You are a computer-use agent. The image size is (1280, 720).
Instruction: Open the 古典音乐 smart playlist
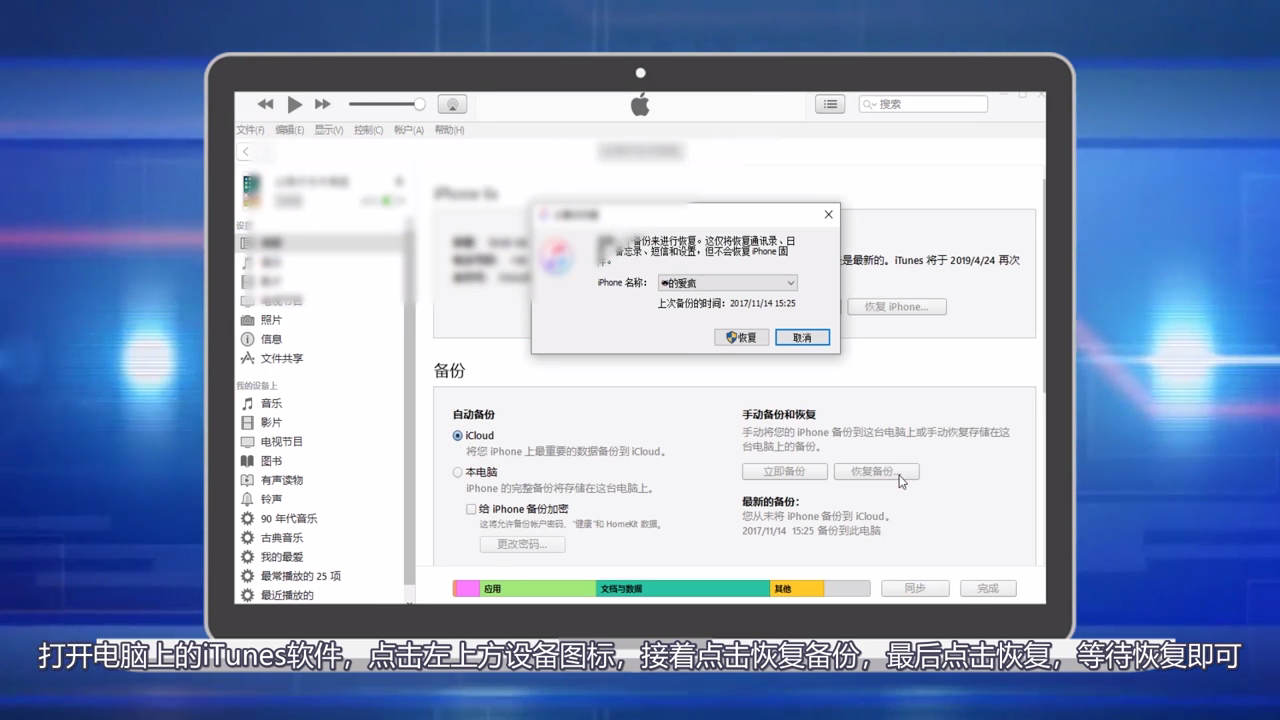[x=272, y=537]
